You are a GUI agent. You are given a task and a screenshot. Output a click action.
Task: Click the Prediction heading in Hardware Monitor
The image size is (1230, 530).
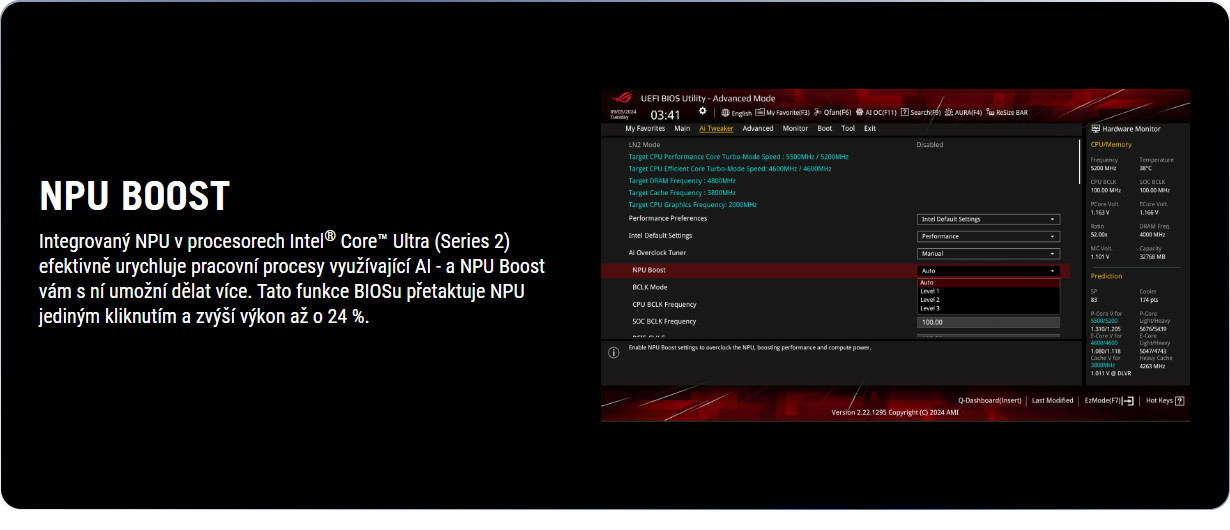coord(1107,276)
